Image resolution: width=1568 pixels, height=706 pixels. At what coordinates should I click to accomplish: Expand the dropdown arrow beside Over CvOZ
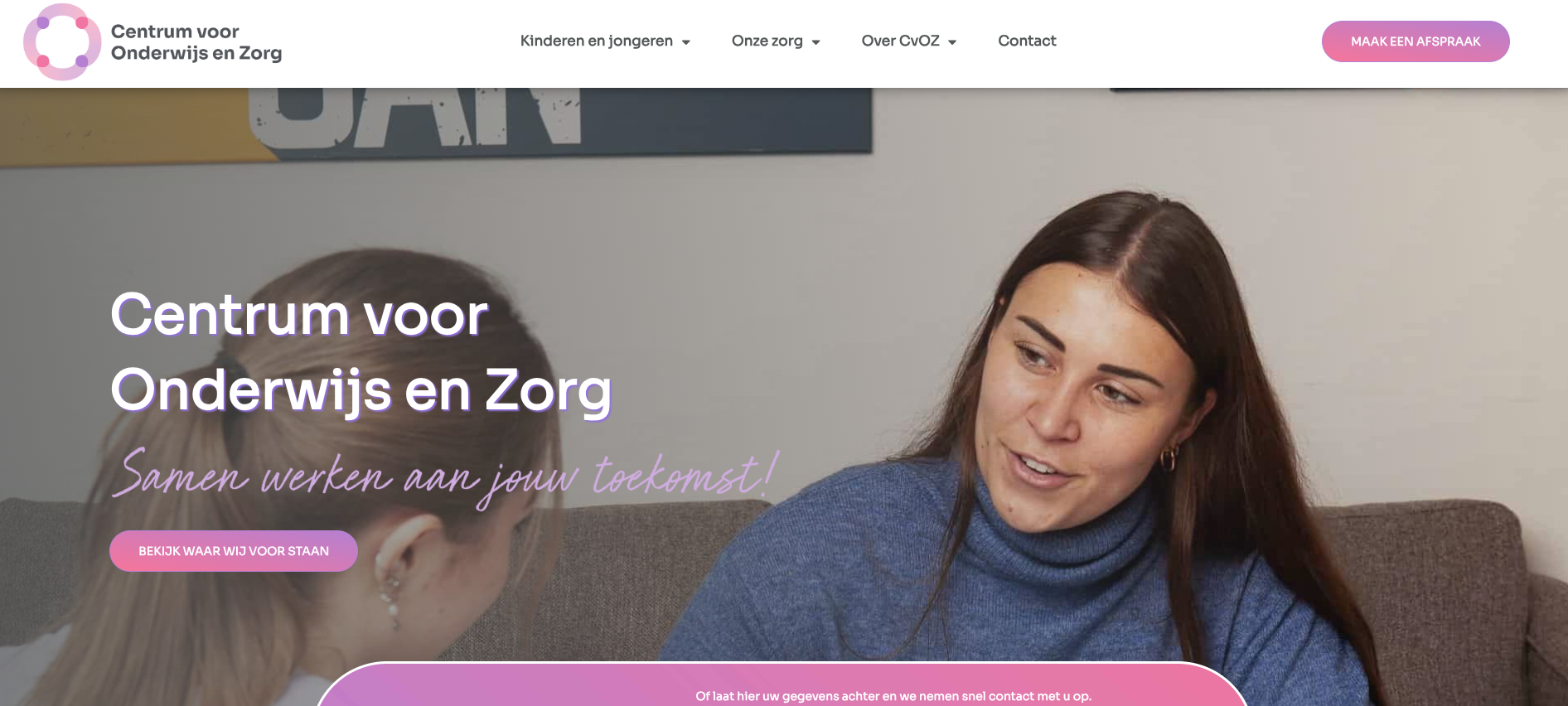click(x=952, y=42)
